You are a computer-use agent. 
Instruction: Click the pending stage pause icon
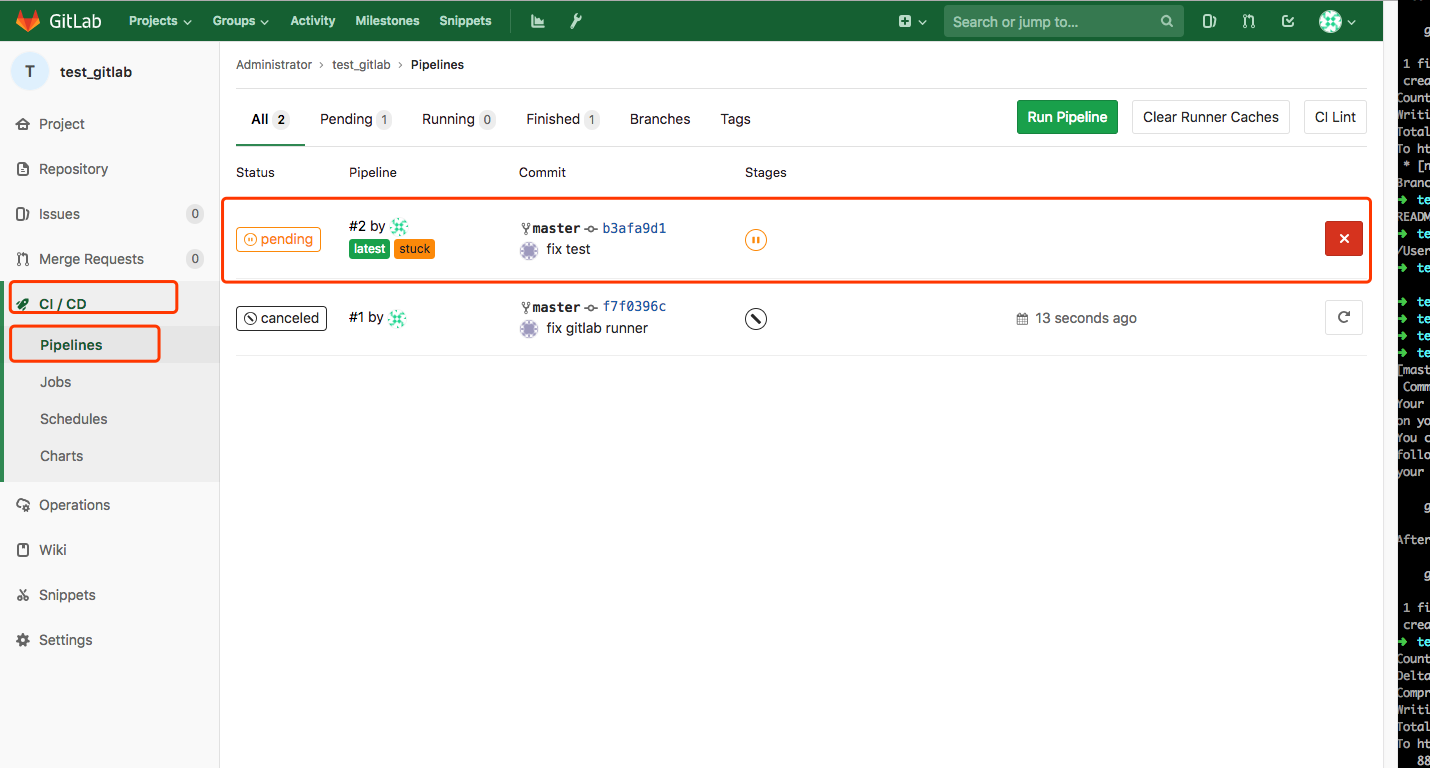(756, 239)
